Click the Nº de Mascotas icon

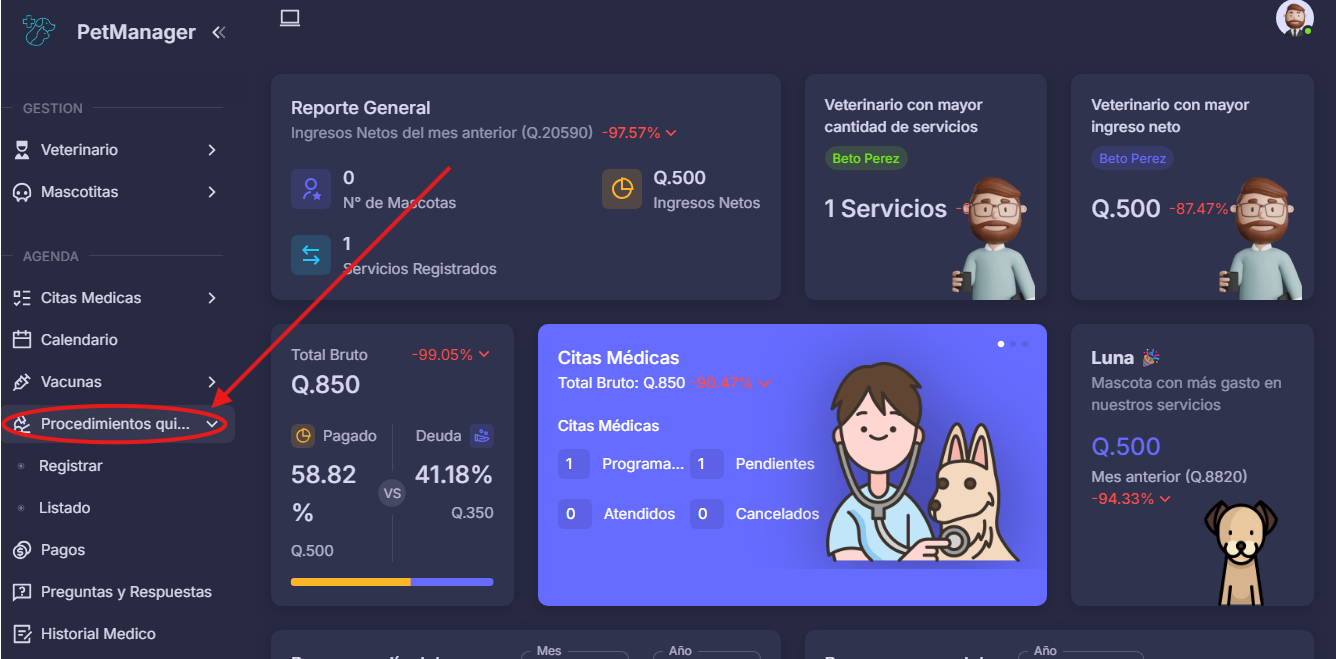pos(311,189)
